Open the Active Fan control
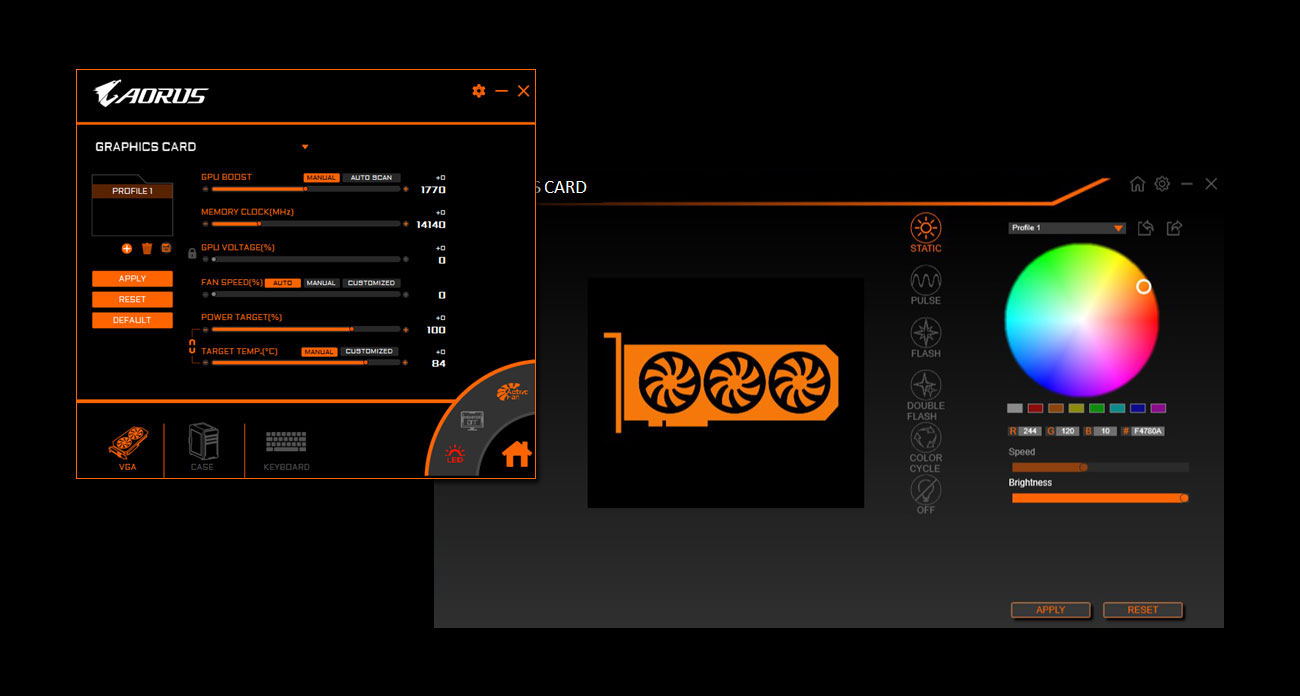The height and width of the screenshot is (696, 1300). tap(512, 393)
